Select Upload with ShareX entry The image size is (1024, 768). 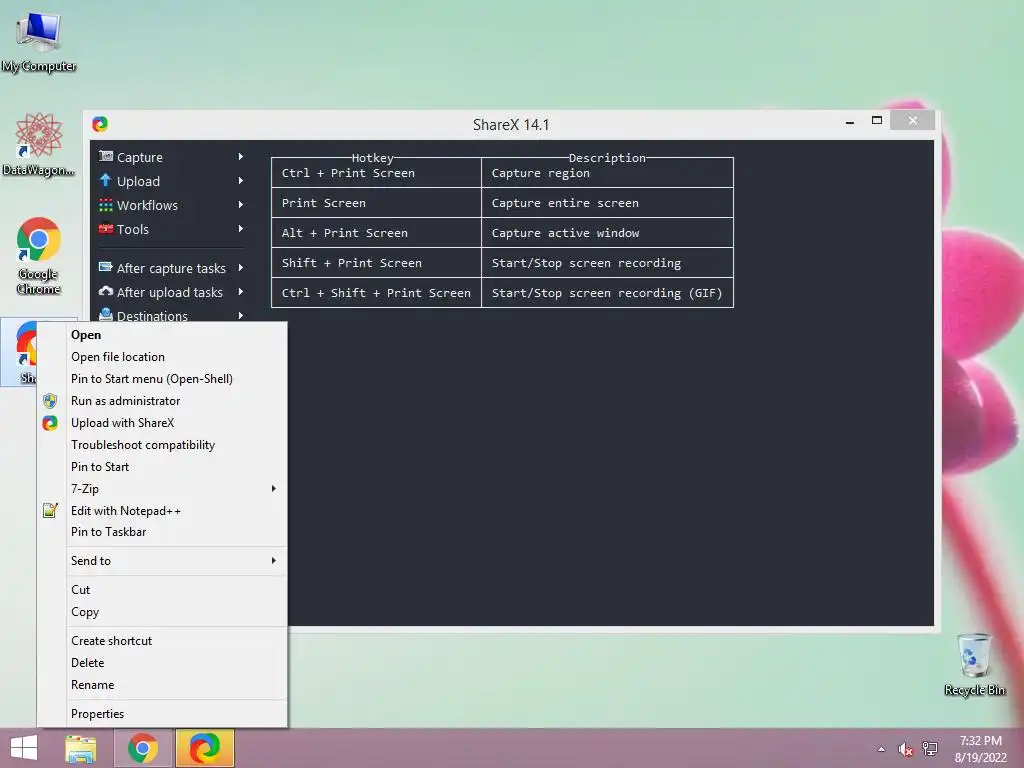pos(162,423)
